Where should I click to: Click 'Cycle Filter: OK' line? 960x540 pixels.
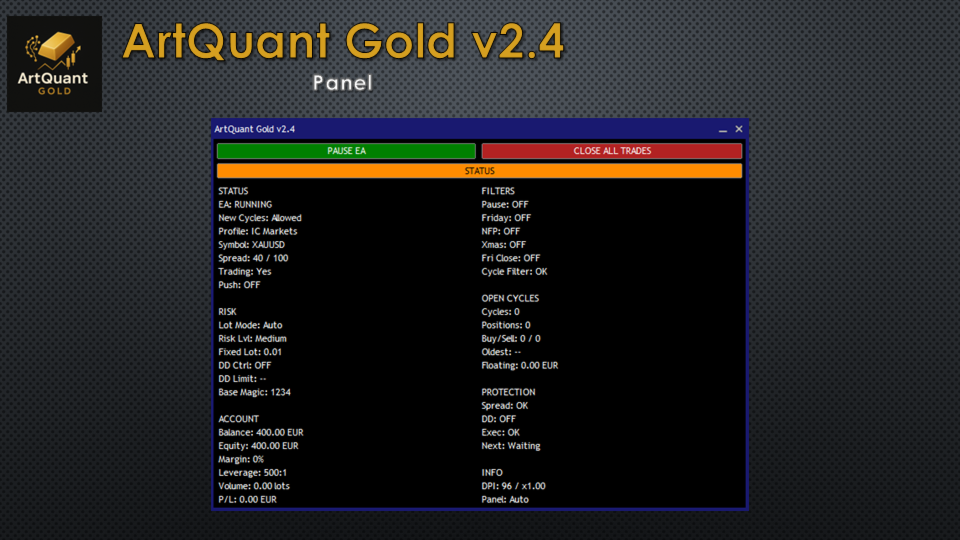(x=514, y=272)
